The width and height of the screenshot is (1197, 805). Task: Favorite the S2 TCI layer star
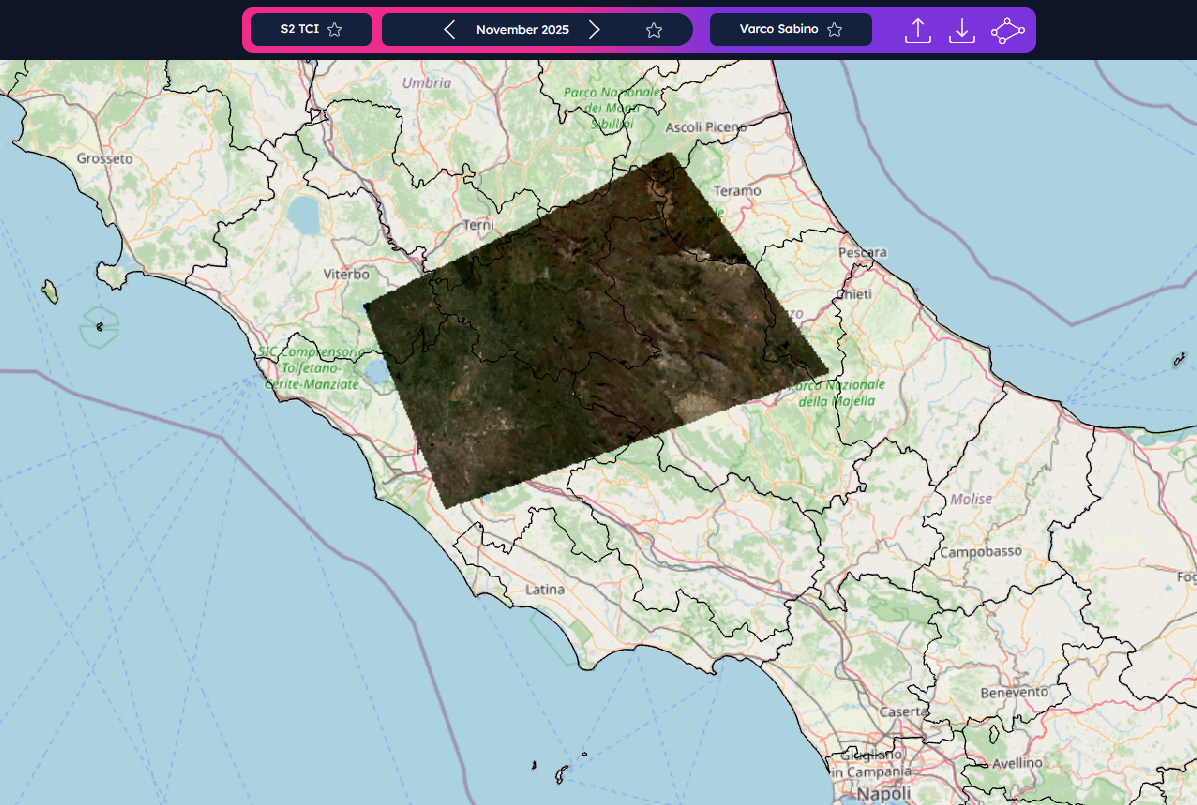click(335, 30)
